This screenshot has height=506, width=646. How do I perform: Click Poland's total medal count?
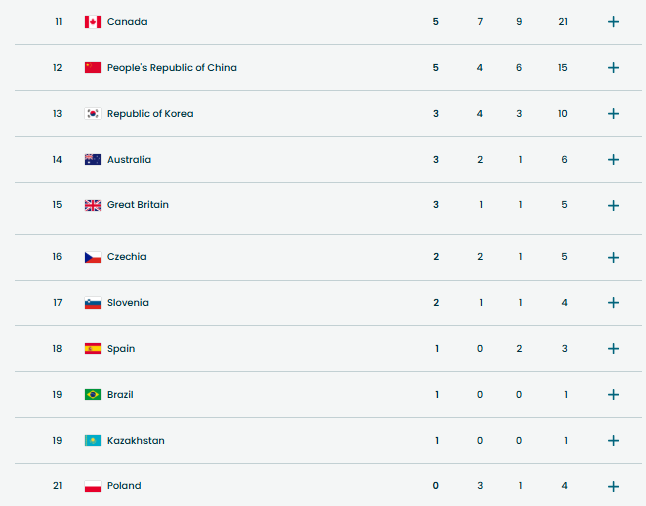click(563, 486)
